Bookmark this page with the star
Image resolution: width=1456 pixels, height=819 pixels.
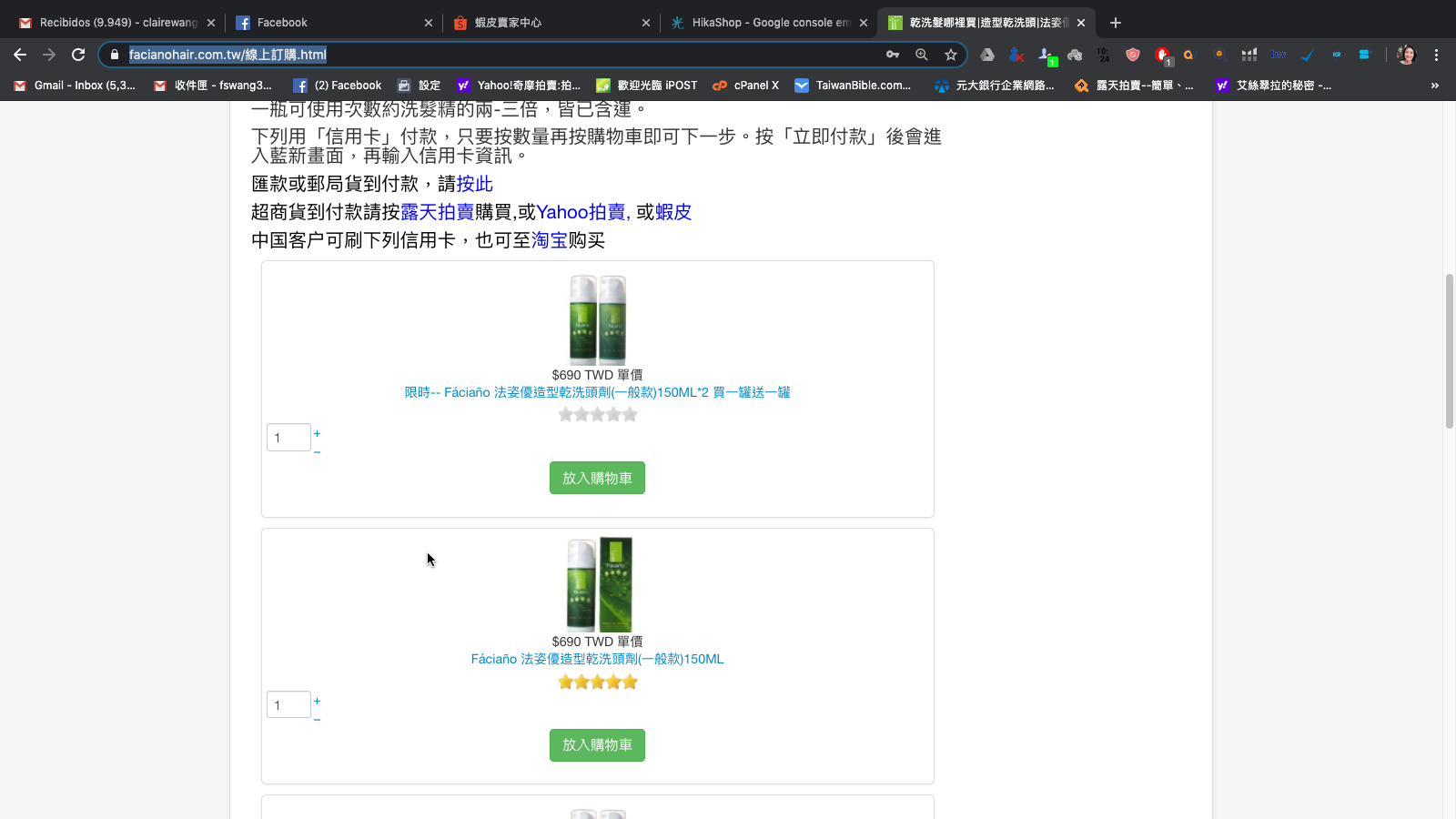[x=951, y=55]
